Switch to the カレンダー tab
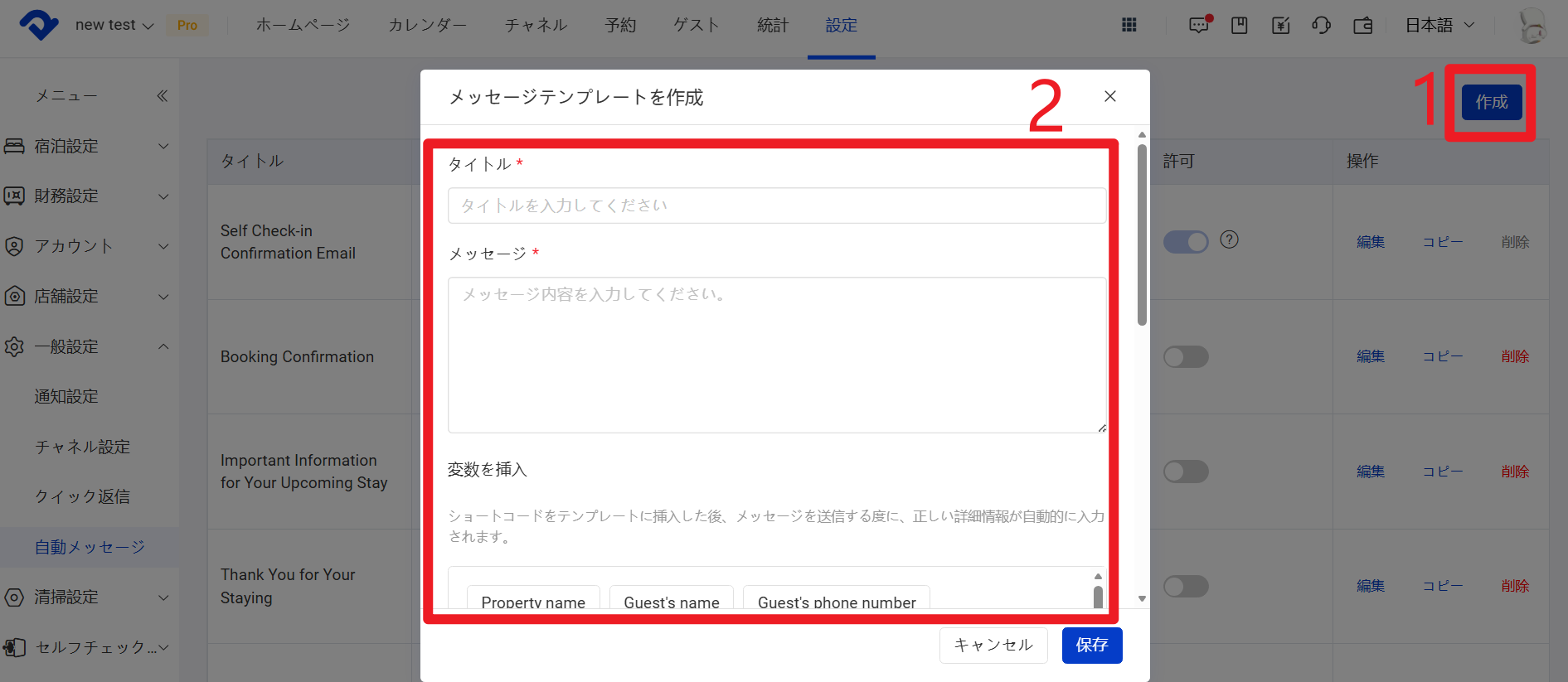 [427, 25]
